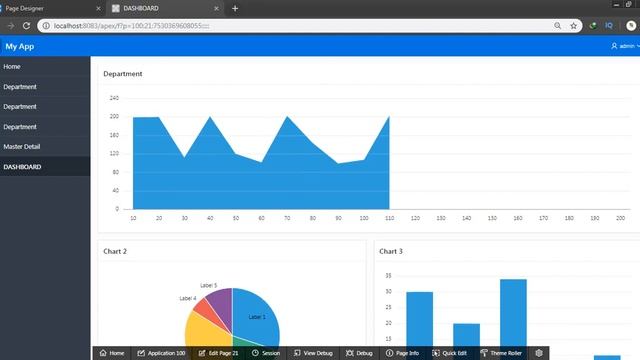Click the second bar in Chart 3

pos(467,335)
